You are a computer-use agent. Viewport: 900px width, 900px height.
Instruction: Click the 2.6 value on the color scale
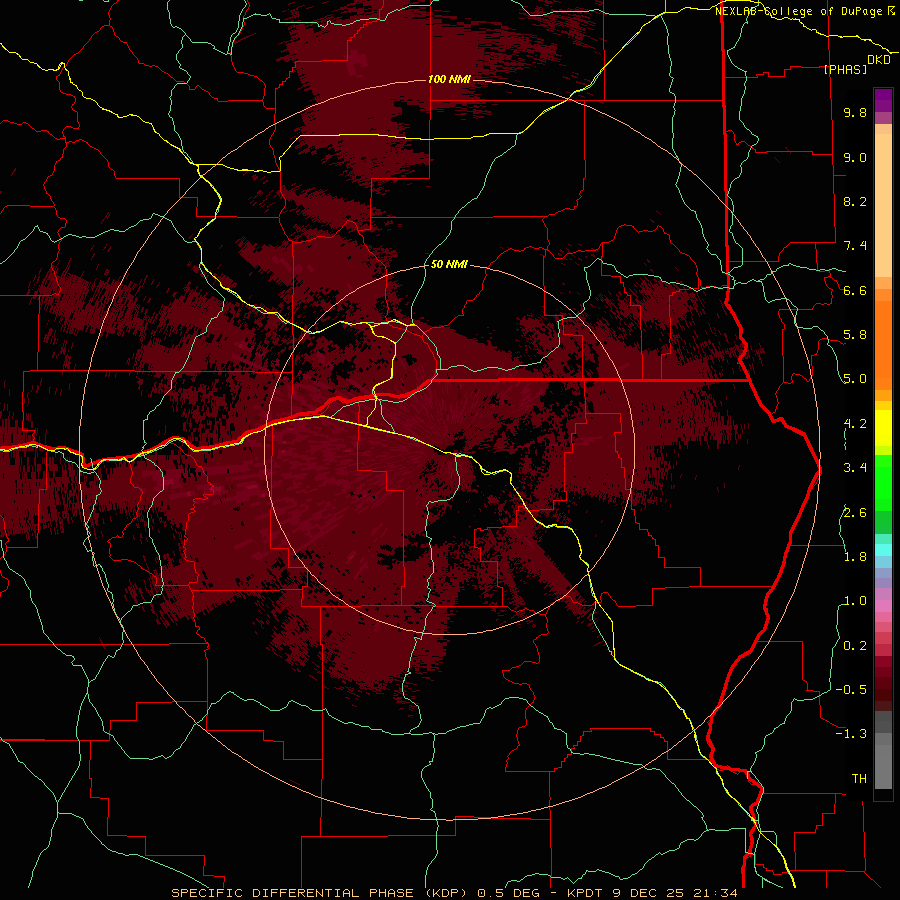pyautogui.click(x=855, y=512)
